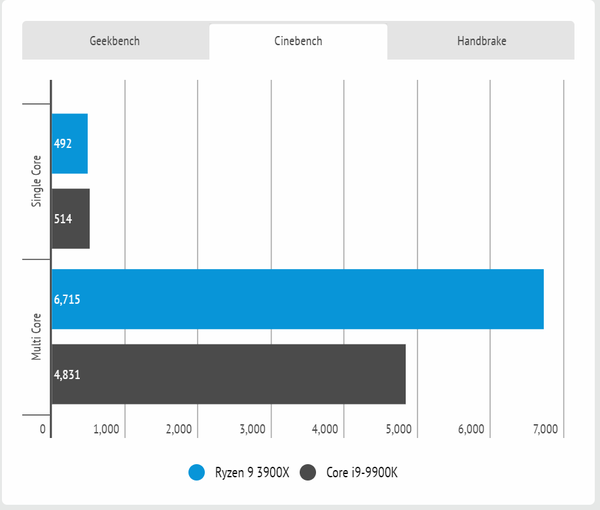This screenshot has width=600, height=510.
Task: Click the gray 514 single core bar
Action: tap(71, 218)
